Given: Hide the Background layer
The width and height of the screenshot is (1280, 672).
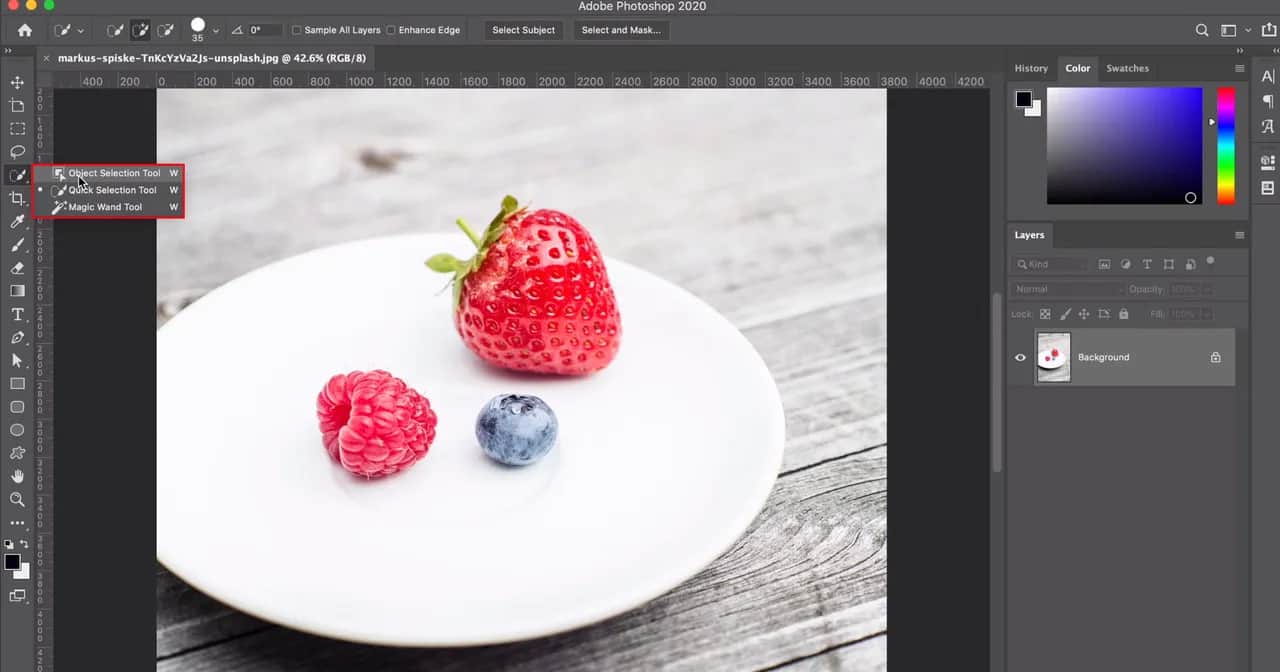Looking at the screenshot, I should (x=1019, y=357).
